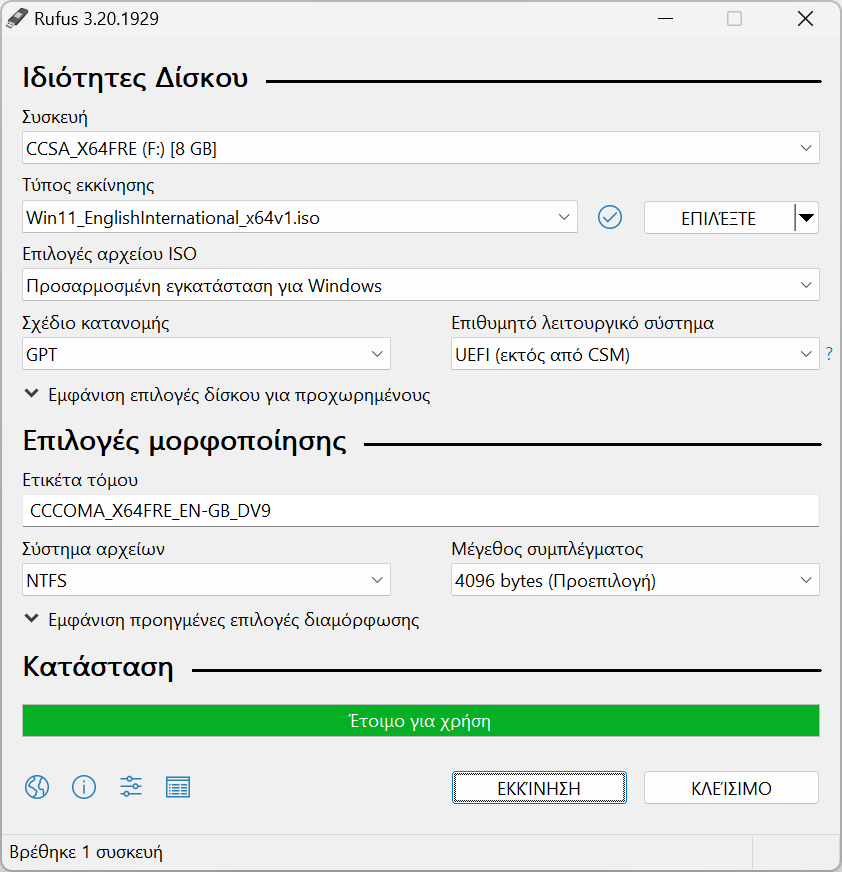Open the GPT partition scheme dropdown
The width and height of the screenshot is (842, 872).
coord(206,354)
